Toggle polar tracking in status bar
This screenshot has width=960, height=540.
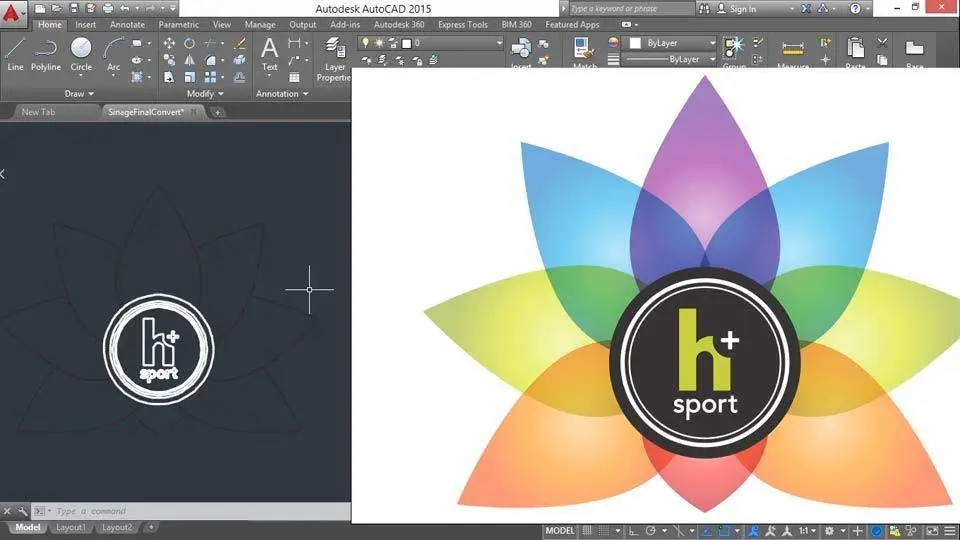650,531
